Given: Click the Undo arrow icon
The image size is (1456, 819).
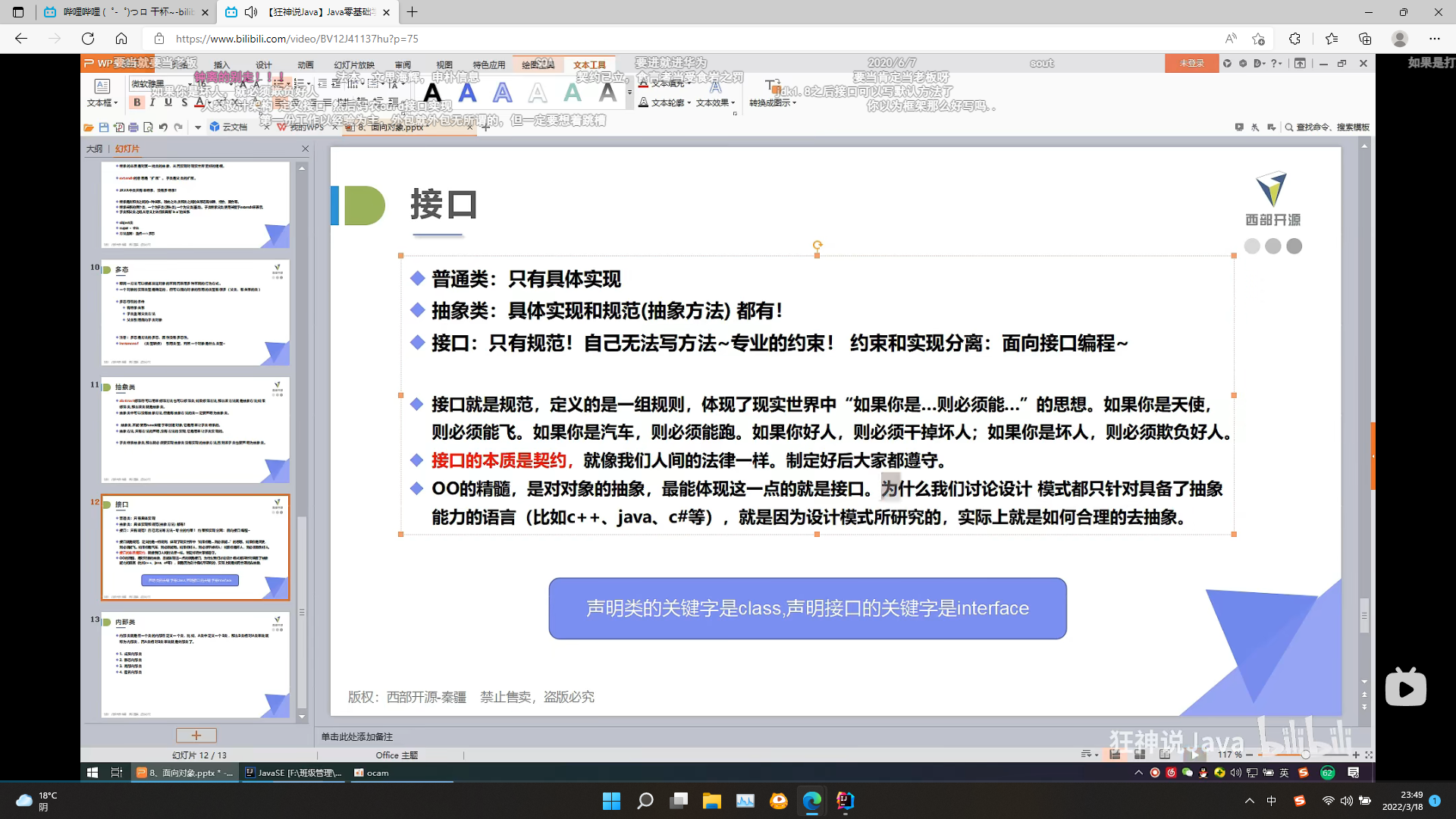Looking at the screenshot, I should pyautogui.click(x=163, y=127).
